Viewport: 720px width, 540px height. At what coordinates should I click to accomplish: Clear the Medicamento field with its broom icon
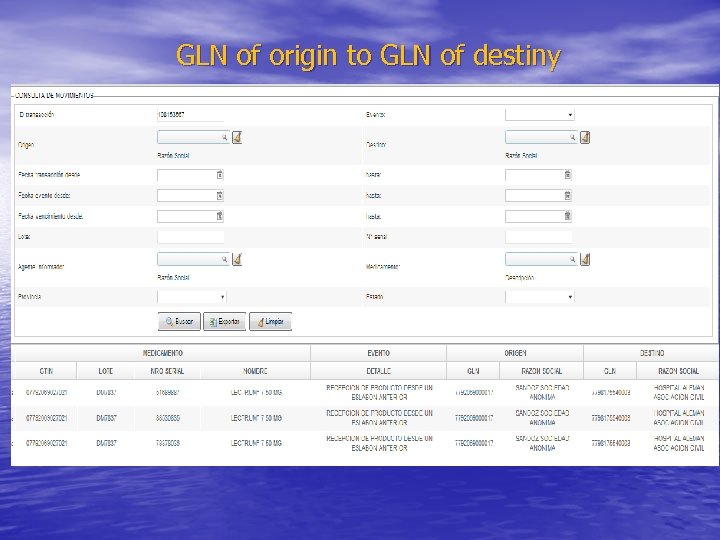tap(585, 259)
